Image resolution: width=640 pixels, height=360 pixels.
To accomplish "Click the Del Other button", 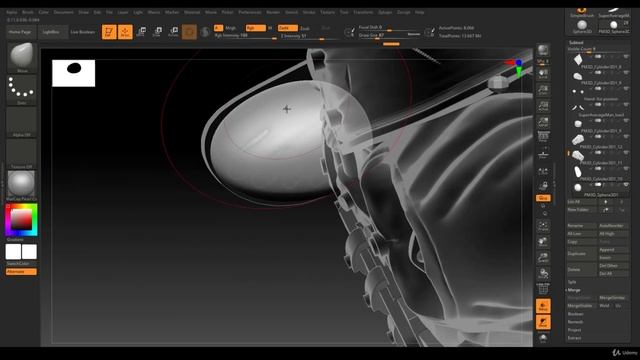I will 613,266.
